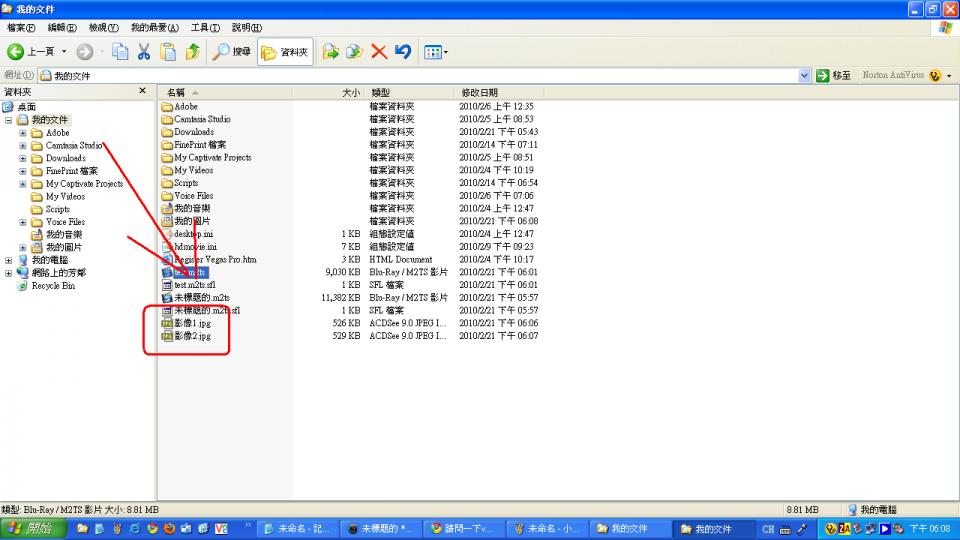Expand the Adobe folder in tree
The image size is (960, 540).
pyautogui.click(x=22, y=133)
